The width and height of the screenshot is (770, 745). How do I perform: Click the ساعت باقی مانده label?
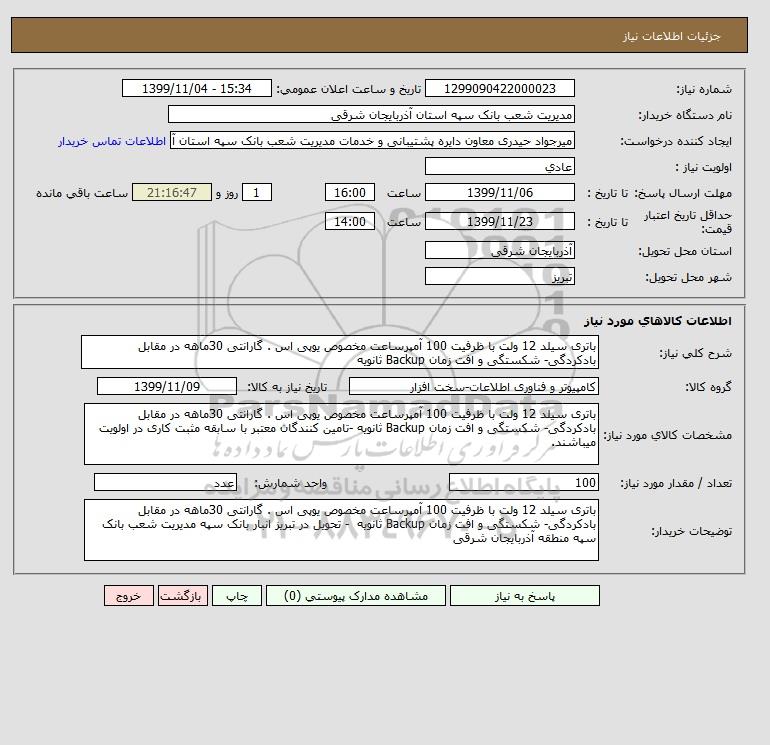tap(82, 193)
